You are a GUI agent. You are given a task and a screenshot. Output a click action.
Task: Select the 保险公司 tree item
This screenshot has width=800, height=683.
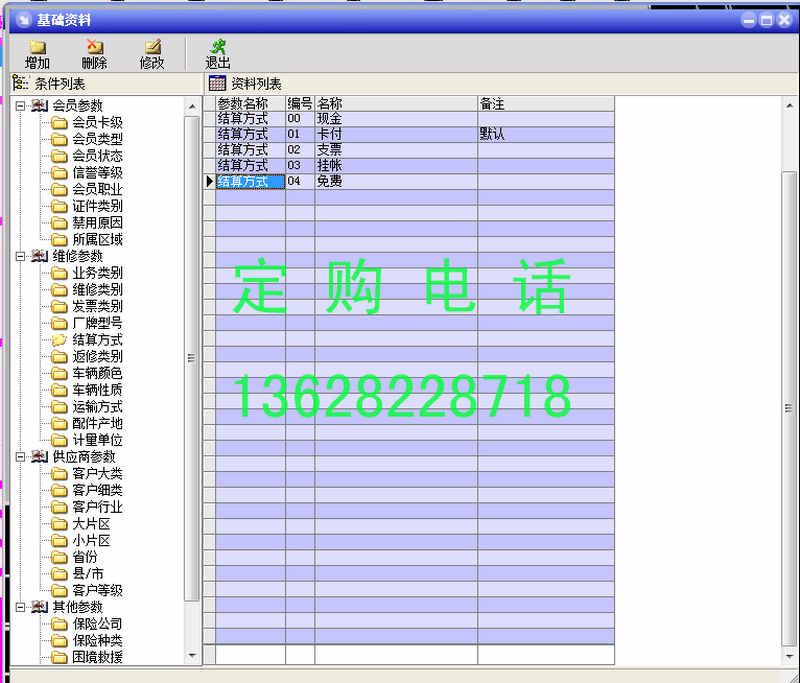coord(97,624)
